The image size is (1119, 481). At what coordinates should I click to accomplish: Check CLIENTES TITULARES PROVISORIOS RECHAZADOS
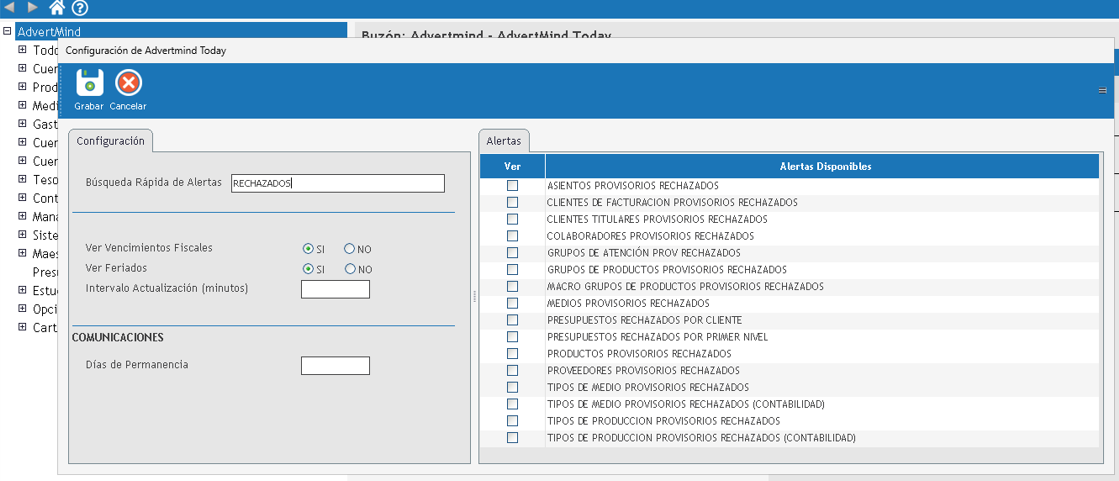coord(512,219)
